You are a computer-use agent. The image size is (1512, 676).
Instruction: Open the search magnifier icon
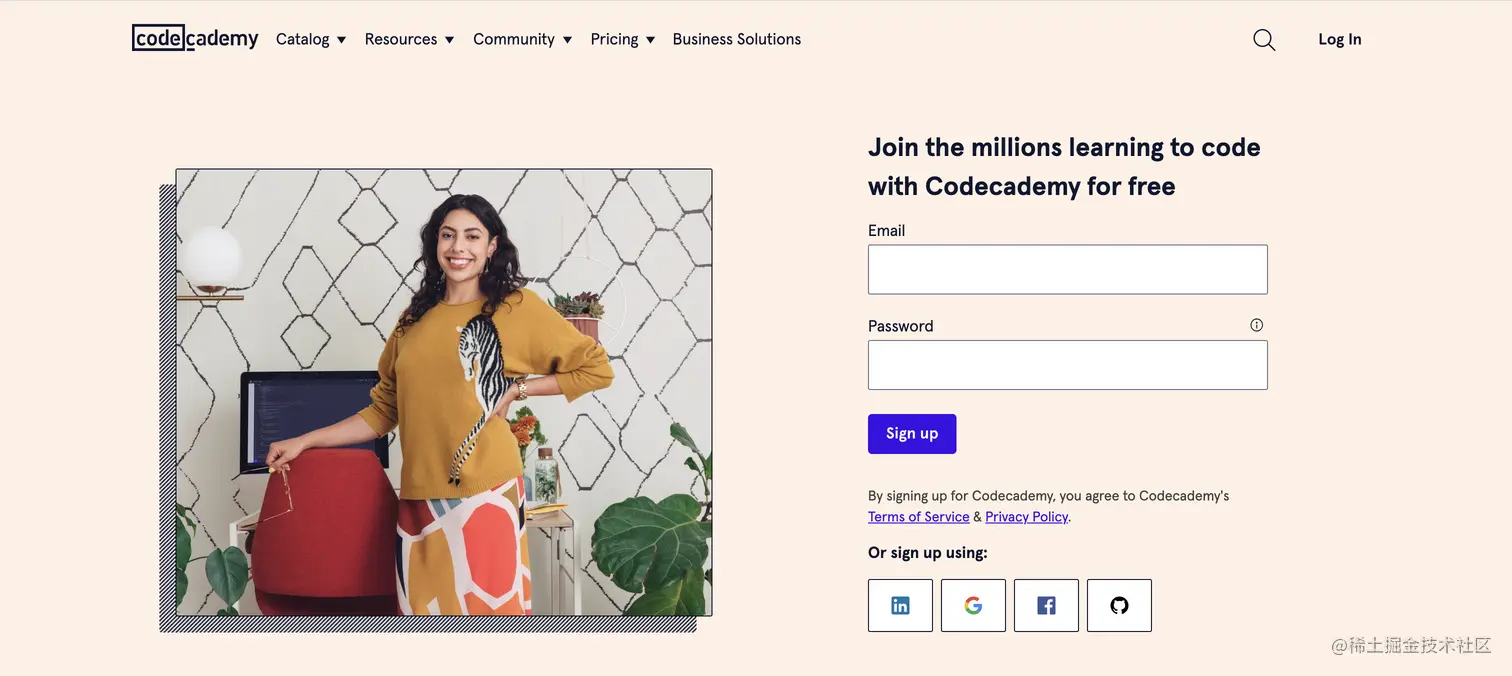pos(1264,40)
